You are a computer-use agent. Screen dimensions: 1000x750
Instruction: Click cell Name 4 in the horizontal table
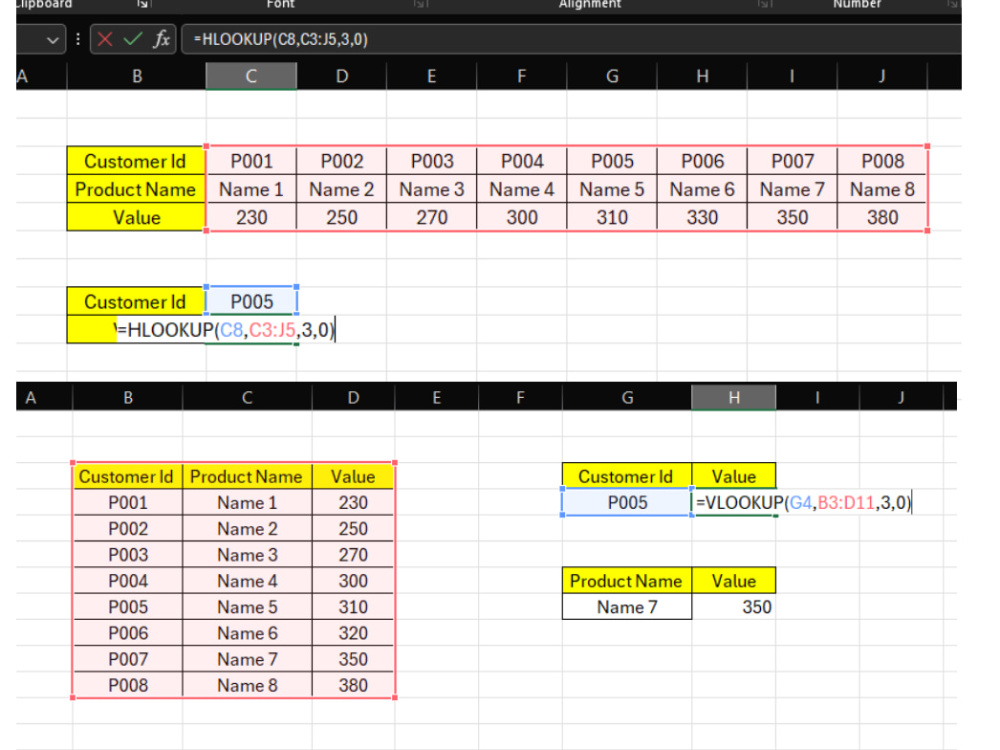[x=522, y=189]
